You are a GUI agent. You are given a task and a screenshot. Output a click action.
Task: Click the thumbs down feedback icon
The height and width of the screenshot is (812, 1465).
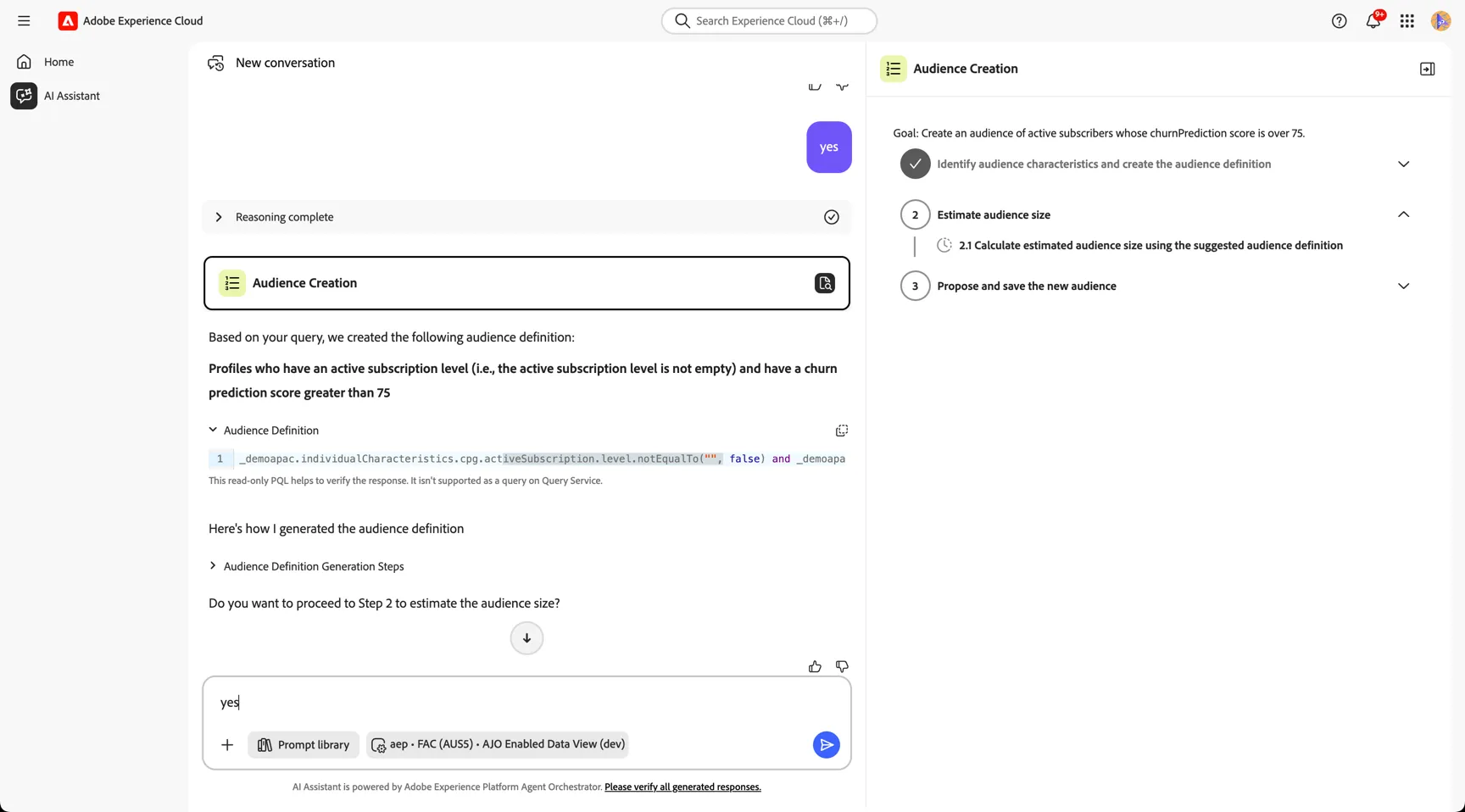(842, 667)
